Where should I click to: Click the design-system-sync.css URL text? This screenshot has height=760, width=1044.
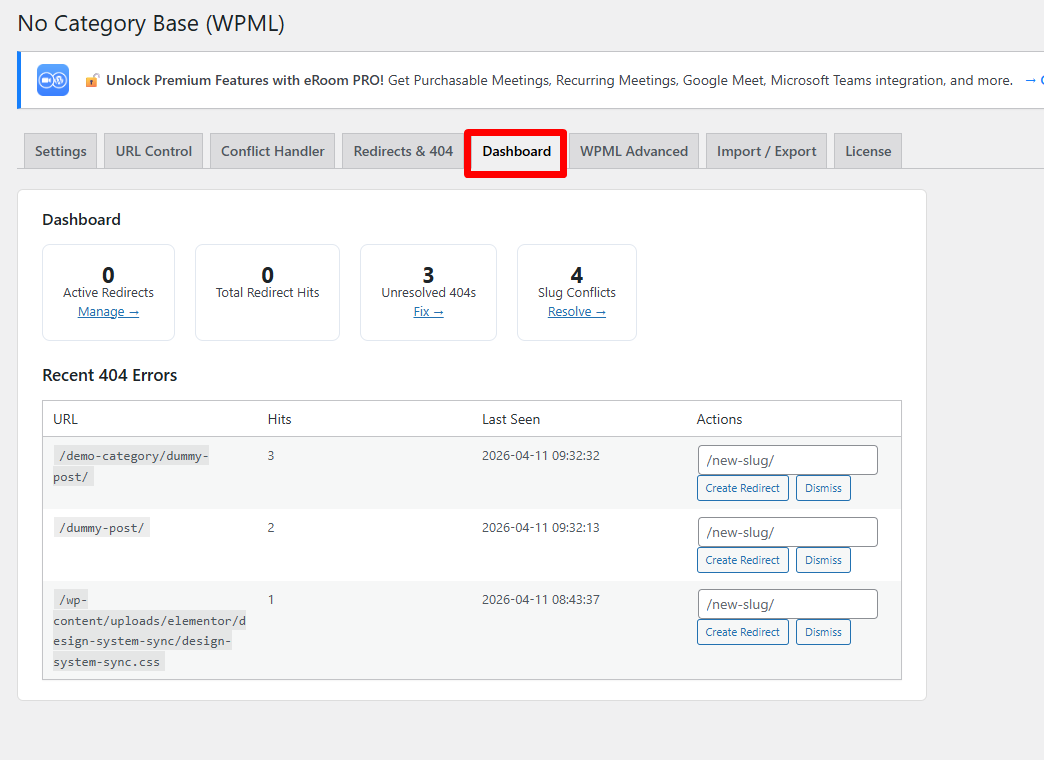tap(149, 631)
